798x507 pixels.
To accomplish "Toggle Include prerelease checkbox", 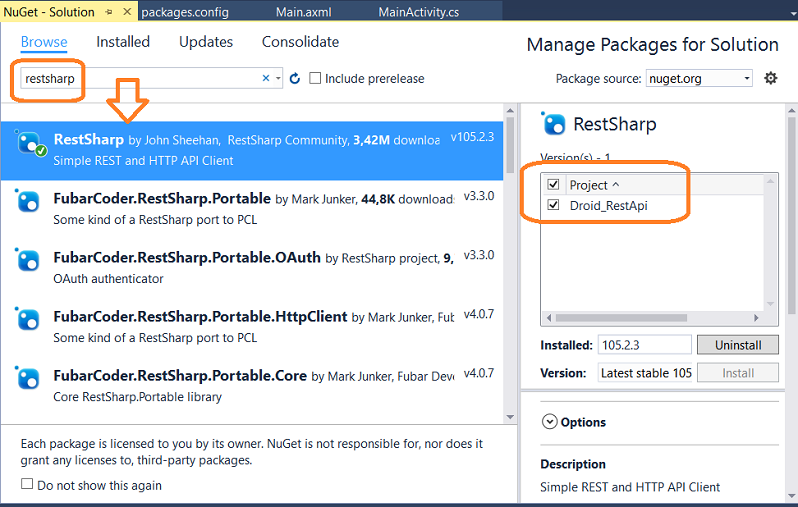I will click(x=315, y=78).
